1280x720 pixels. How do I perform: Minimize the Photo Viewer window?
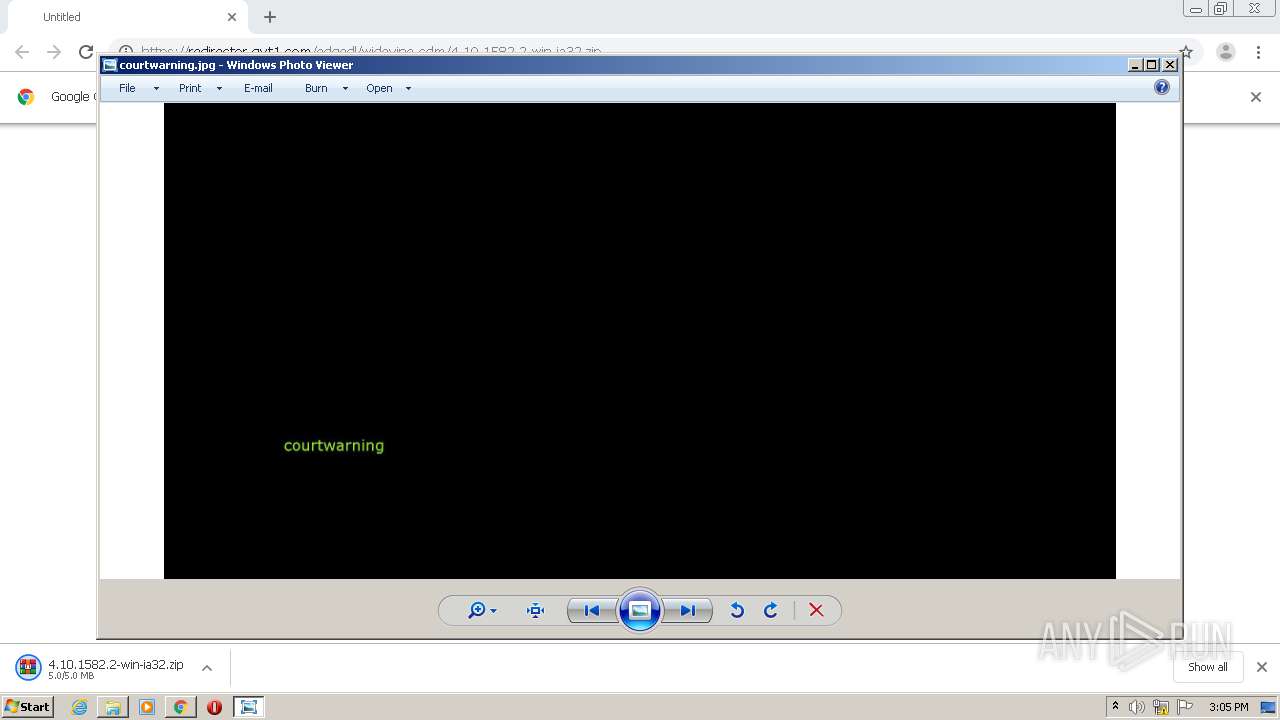tap(1135, 65)
